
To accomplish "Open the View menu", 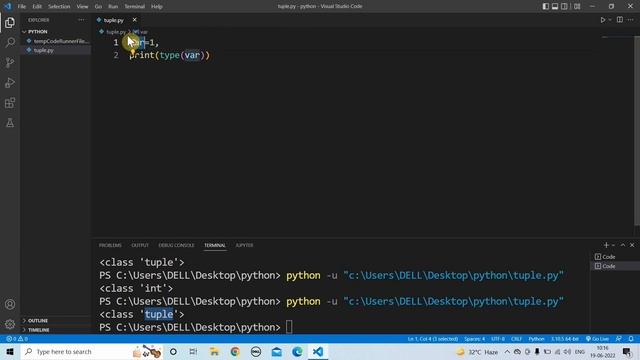I will coord(82,6).
